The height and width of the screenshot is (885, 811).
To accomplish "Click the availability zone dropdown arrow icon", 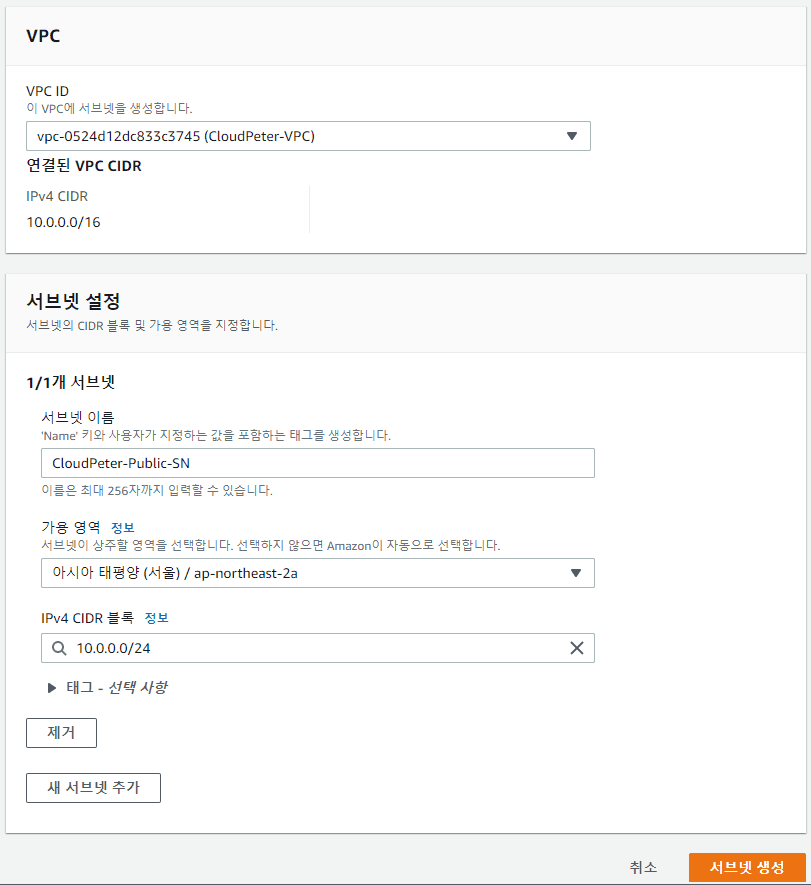I will [x=576, y=573].
